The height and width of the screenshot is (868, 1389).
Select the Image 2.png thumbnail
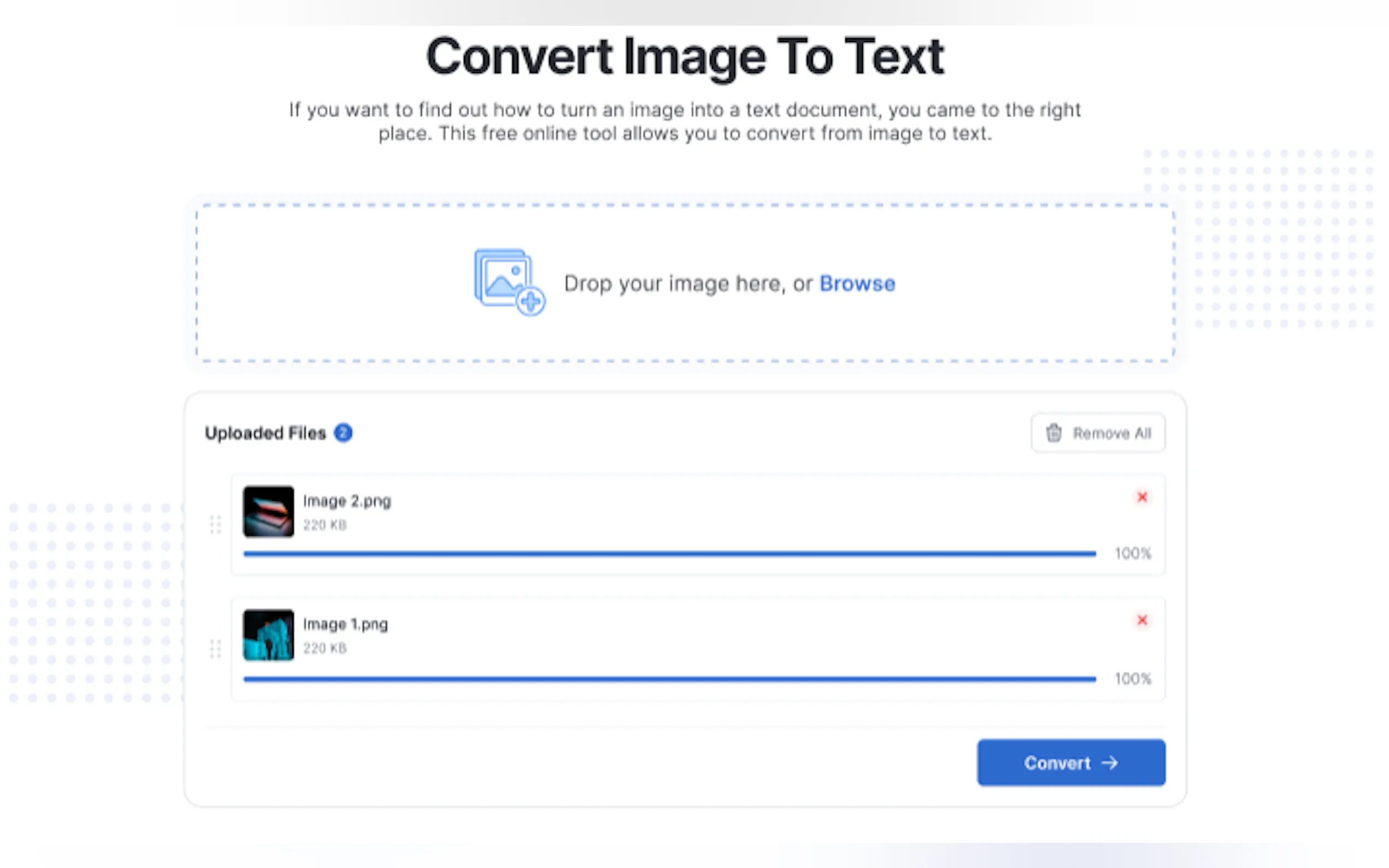268,512
